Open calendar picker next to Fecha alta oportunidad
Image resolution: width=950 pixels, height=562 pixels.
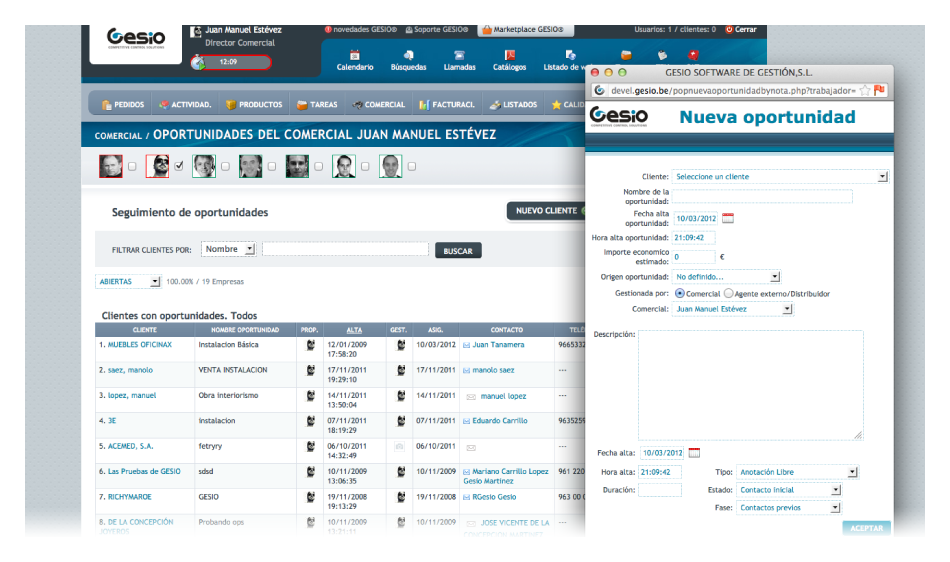[728, 218]
